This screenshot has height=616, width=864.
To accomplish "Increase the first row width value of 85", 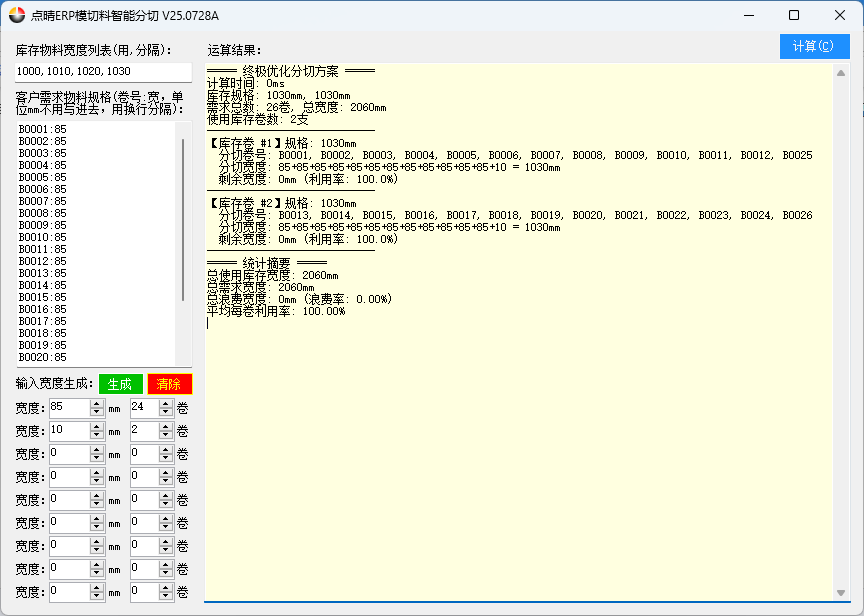I will coord(97,403).
